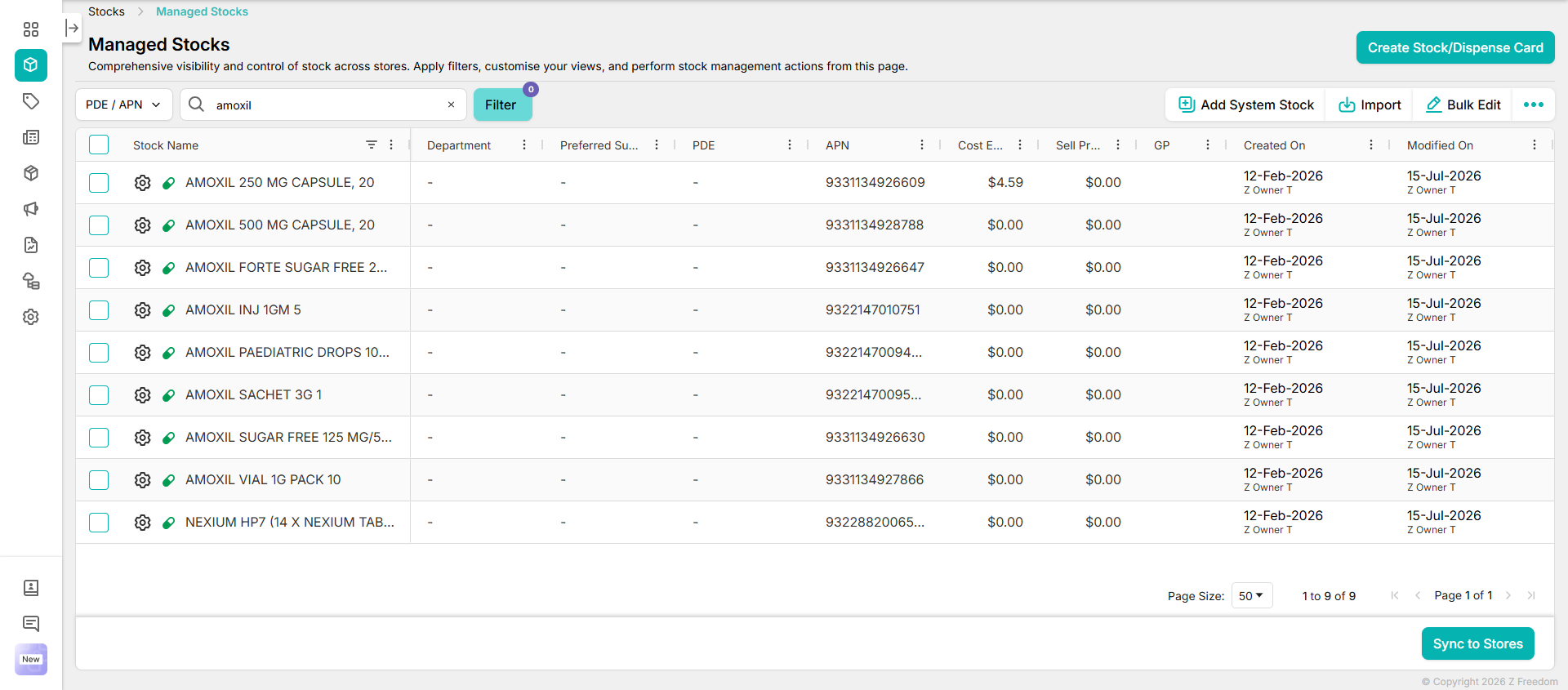Go to last page arrow
Viewport: 1568px width, 690px height.
tap(1531, 595)
